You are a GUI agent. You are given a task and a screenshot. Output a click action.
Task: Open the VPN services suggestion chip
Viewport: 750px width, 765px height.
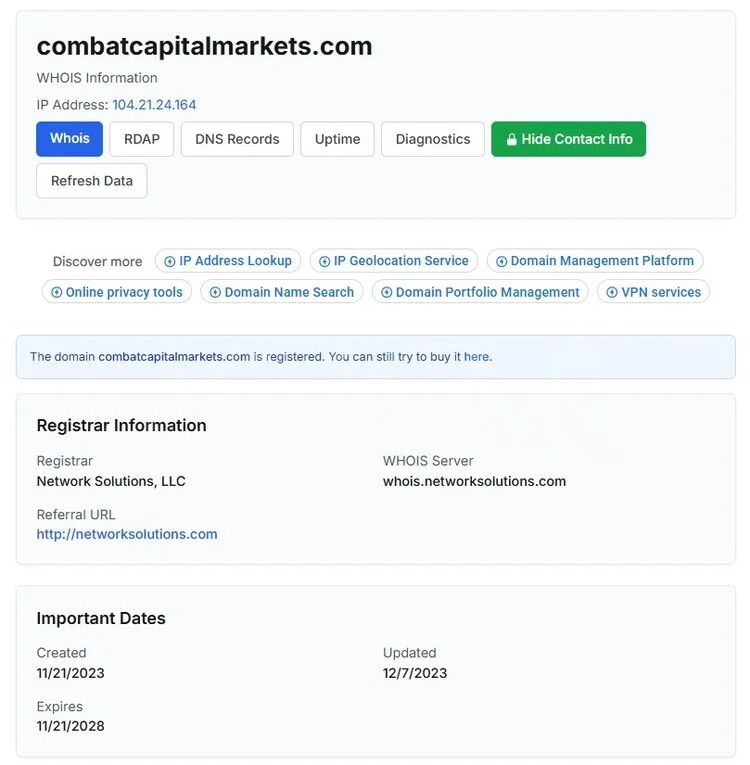click(653, 292)
